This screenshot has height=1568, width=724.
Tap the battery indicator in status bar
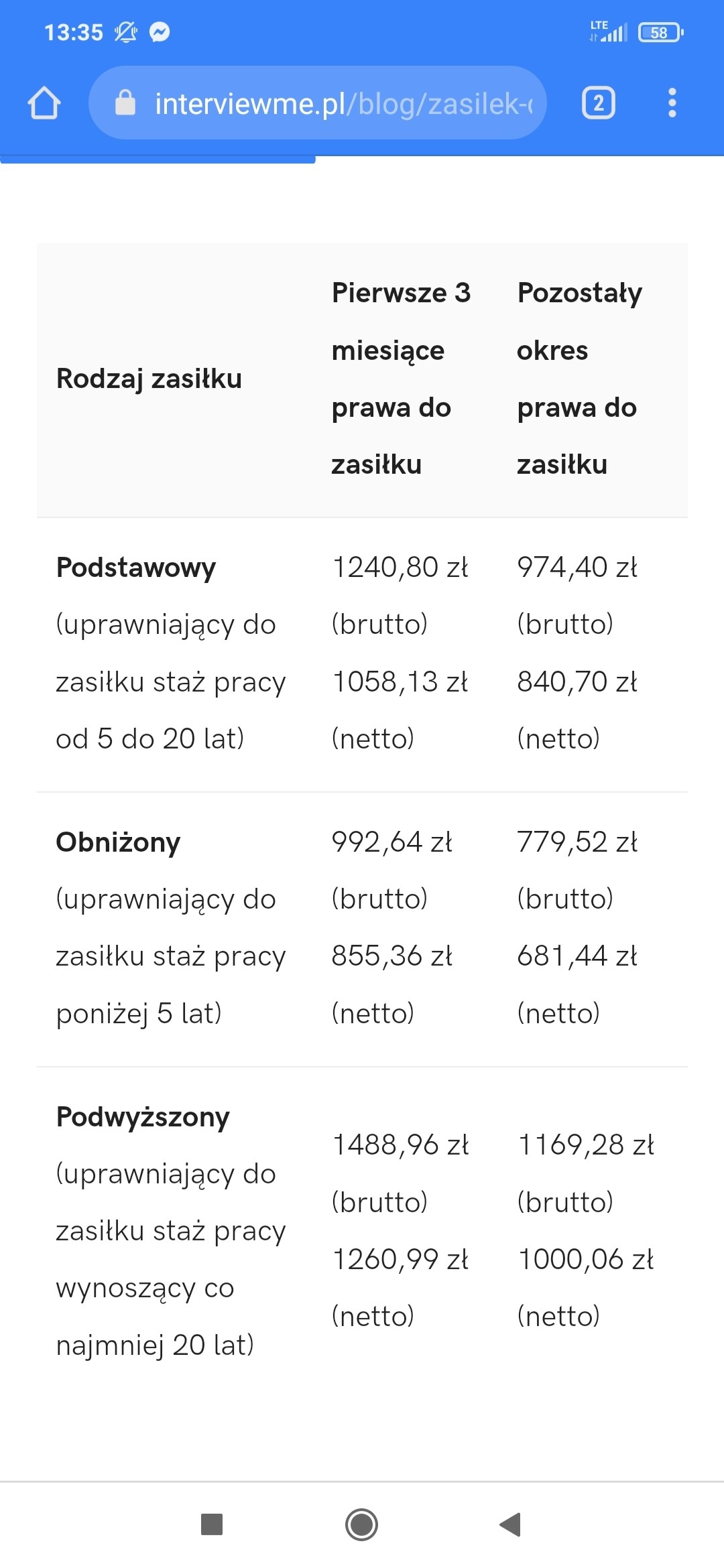click(660, 32)
